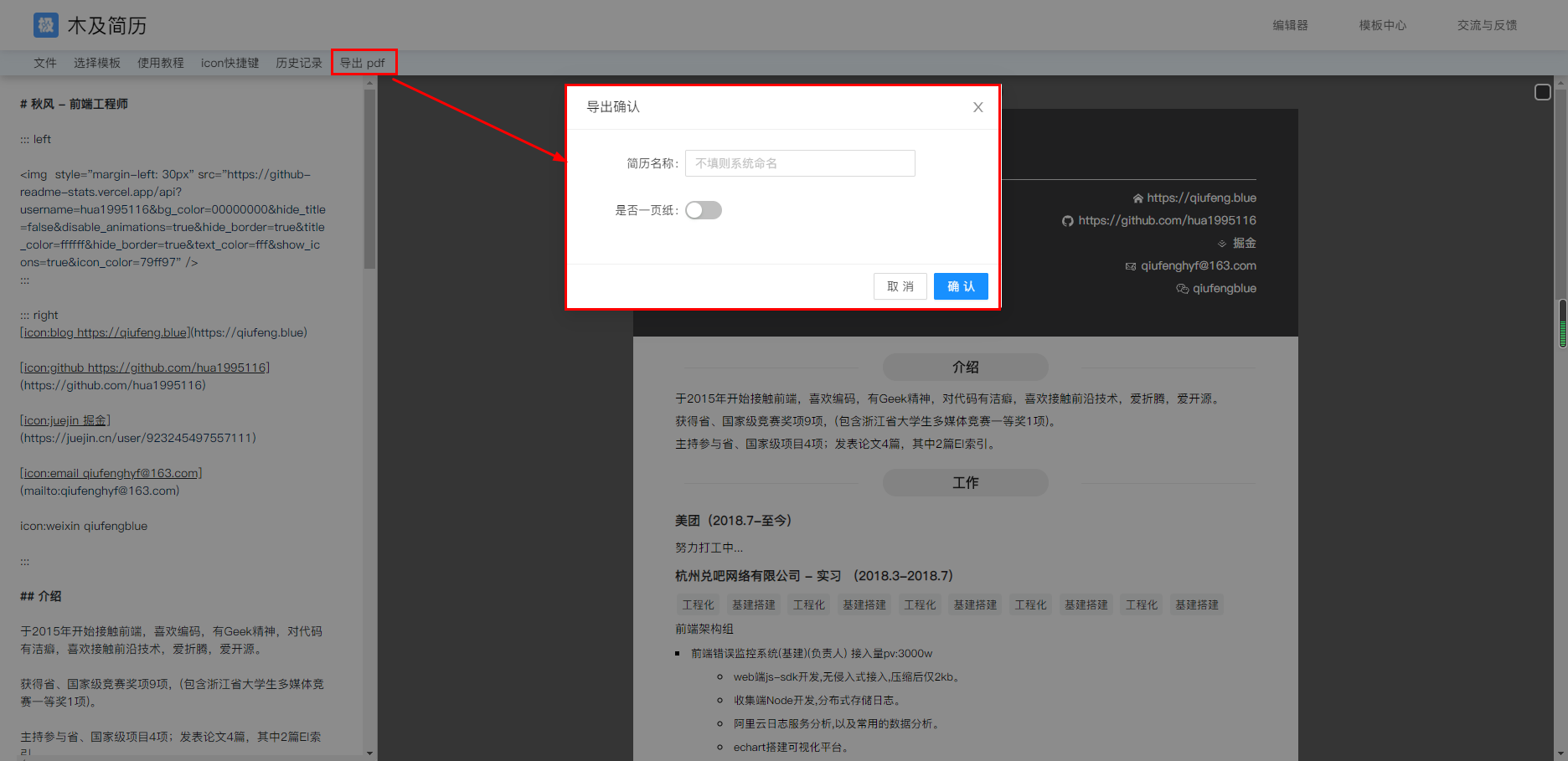Click '::: right' line in editor
The width and height of the screenshot is (1568, 761).
tap(39, 315)
